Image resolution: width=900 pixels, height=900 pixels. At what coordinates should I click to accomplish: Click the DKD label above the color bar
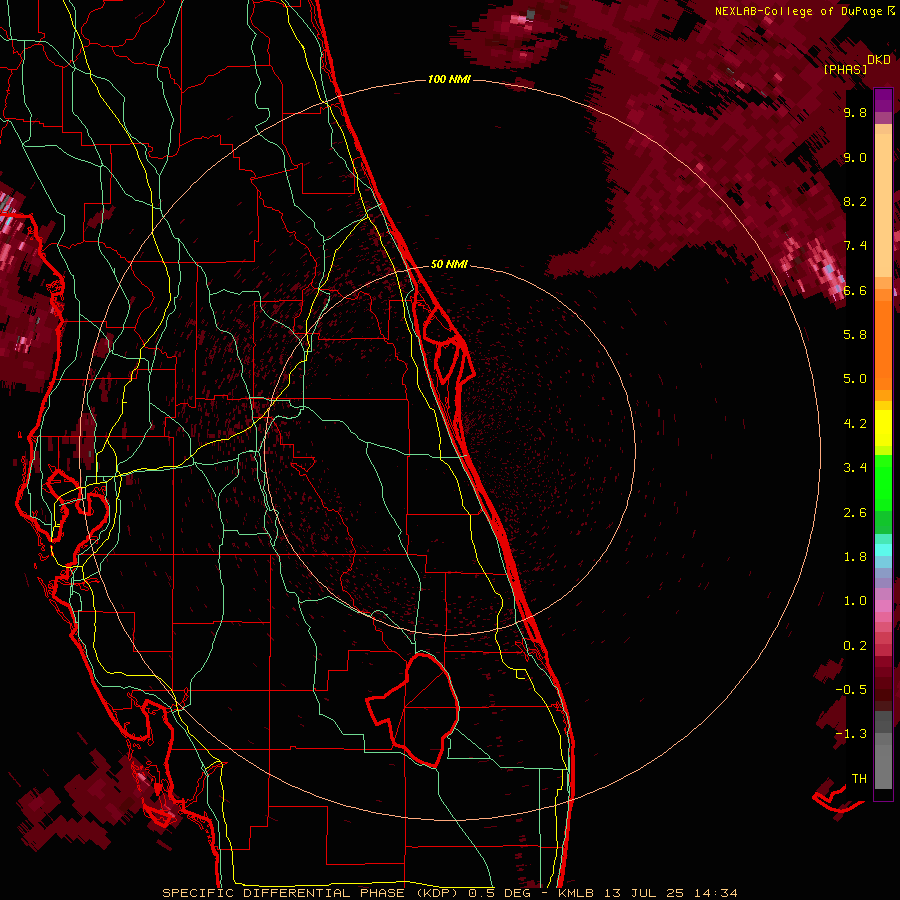[x=879, y=60]
